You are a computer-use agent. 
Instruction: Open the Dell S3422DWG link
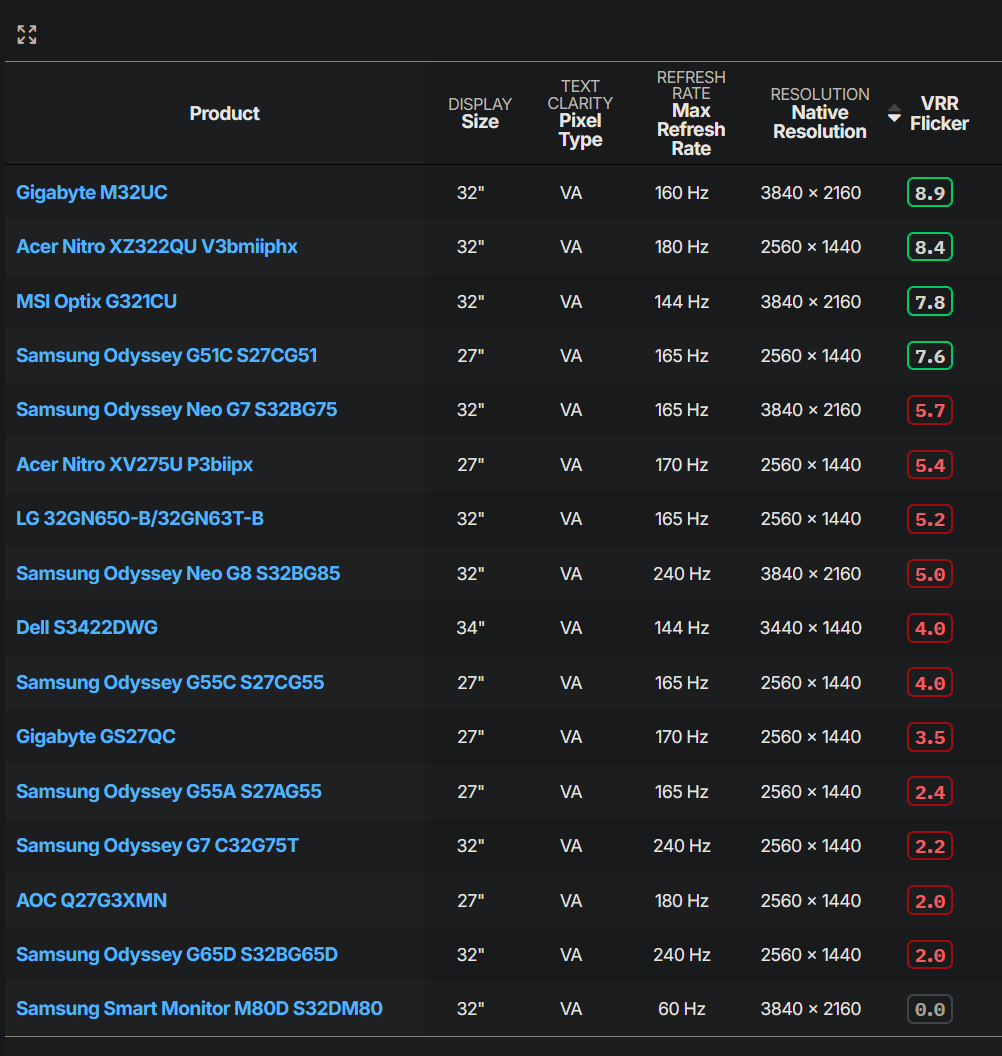point(87,628)
